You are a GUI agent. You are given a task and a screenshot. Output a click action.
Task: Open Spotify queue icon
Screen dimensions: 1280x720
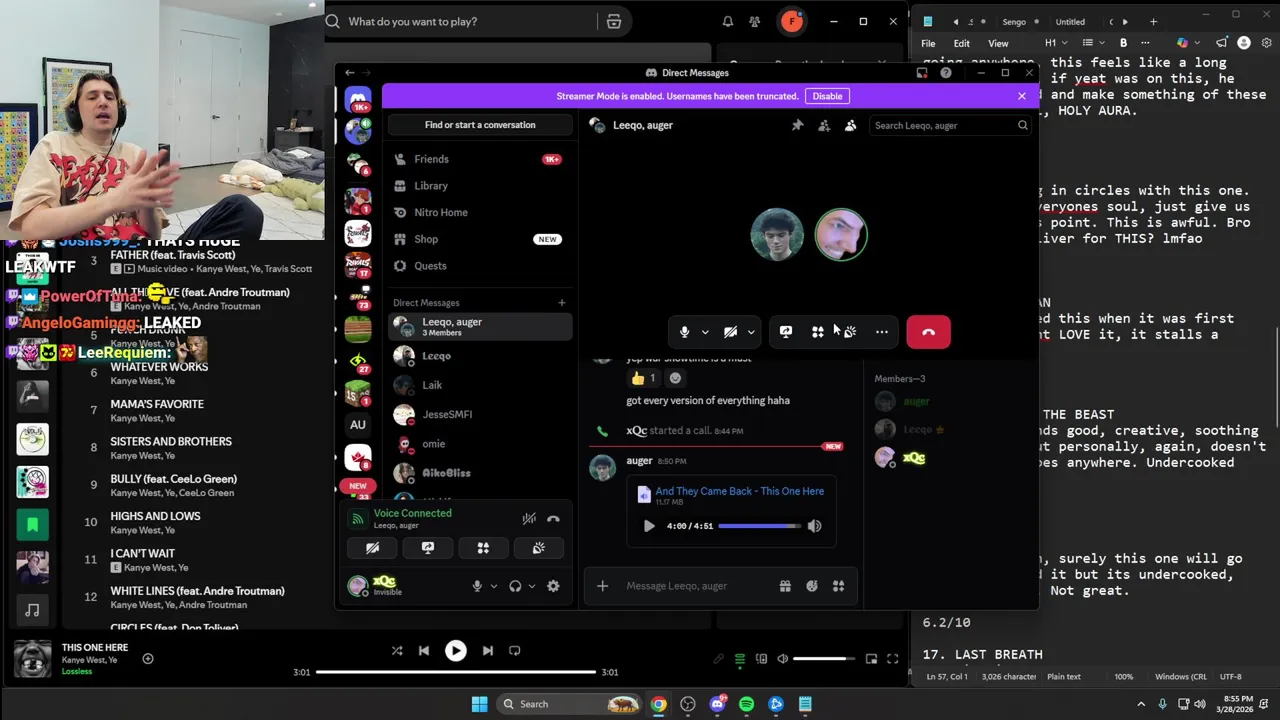740,659
